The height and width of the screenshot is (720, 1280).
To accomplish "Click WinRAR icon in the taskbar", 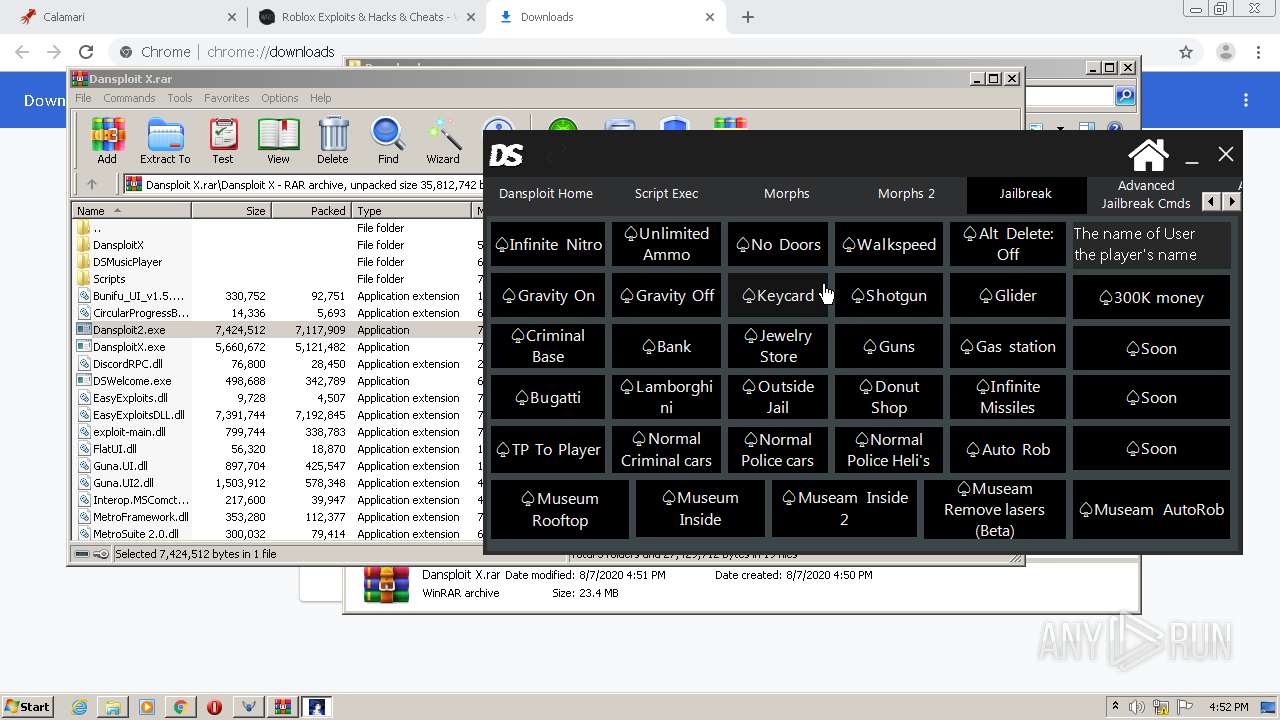I will [x=282, y=707].
